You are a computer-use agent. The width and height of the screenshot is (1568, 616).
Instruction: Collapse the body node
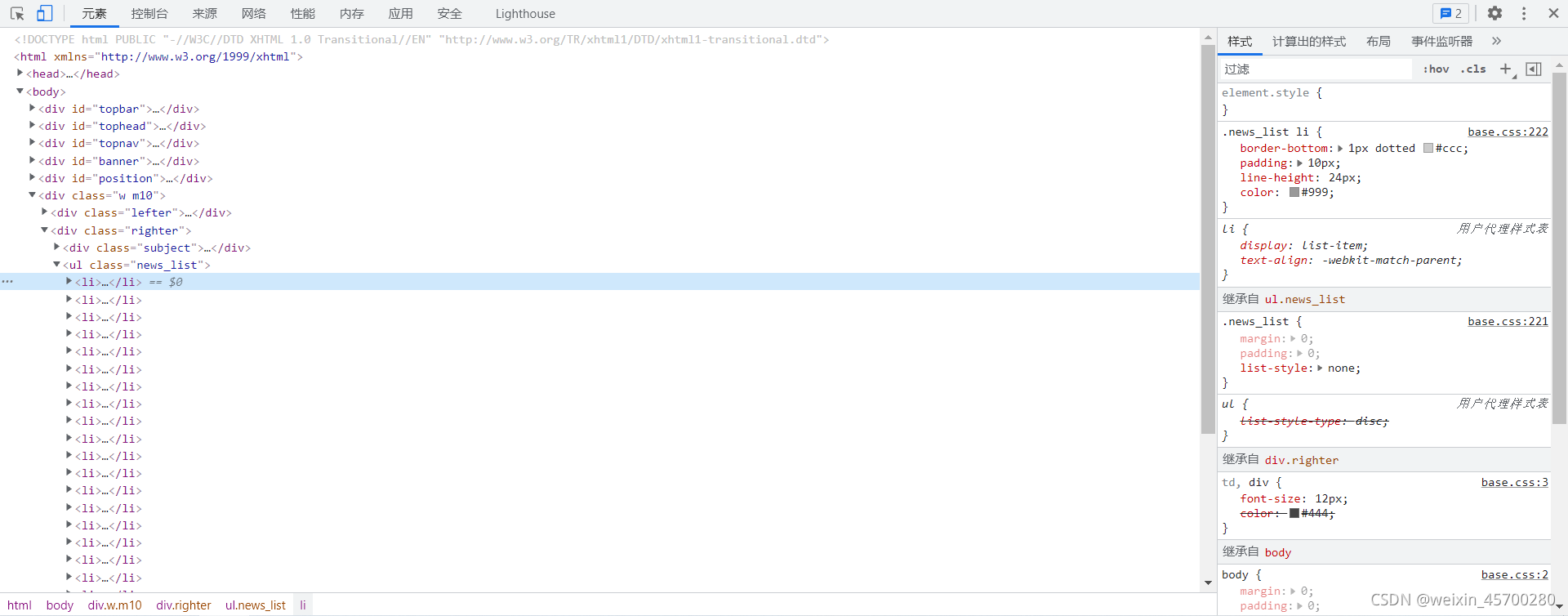point(20,92)
